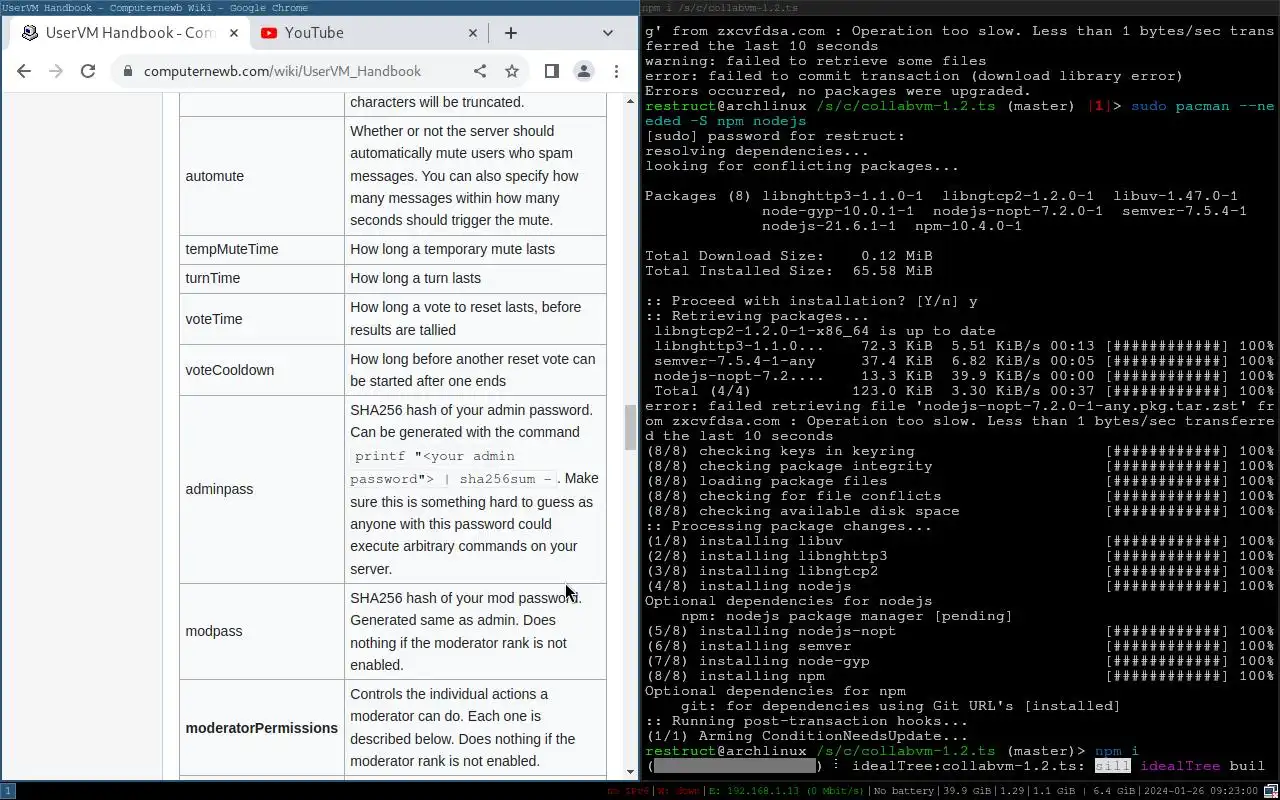Go forward in Chrome history

56,71
